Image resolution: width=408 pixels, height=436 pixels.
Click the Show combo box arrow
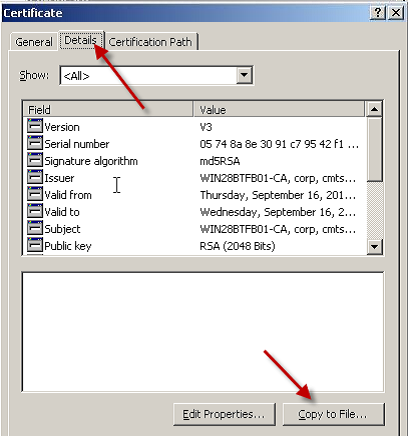(244, 76)
